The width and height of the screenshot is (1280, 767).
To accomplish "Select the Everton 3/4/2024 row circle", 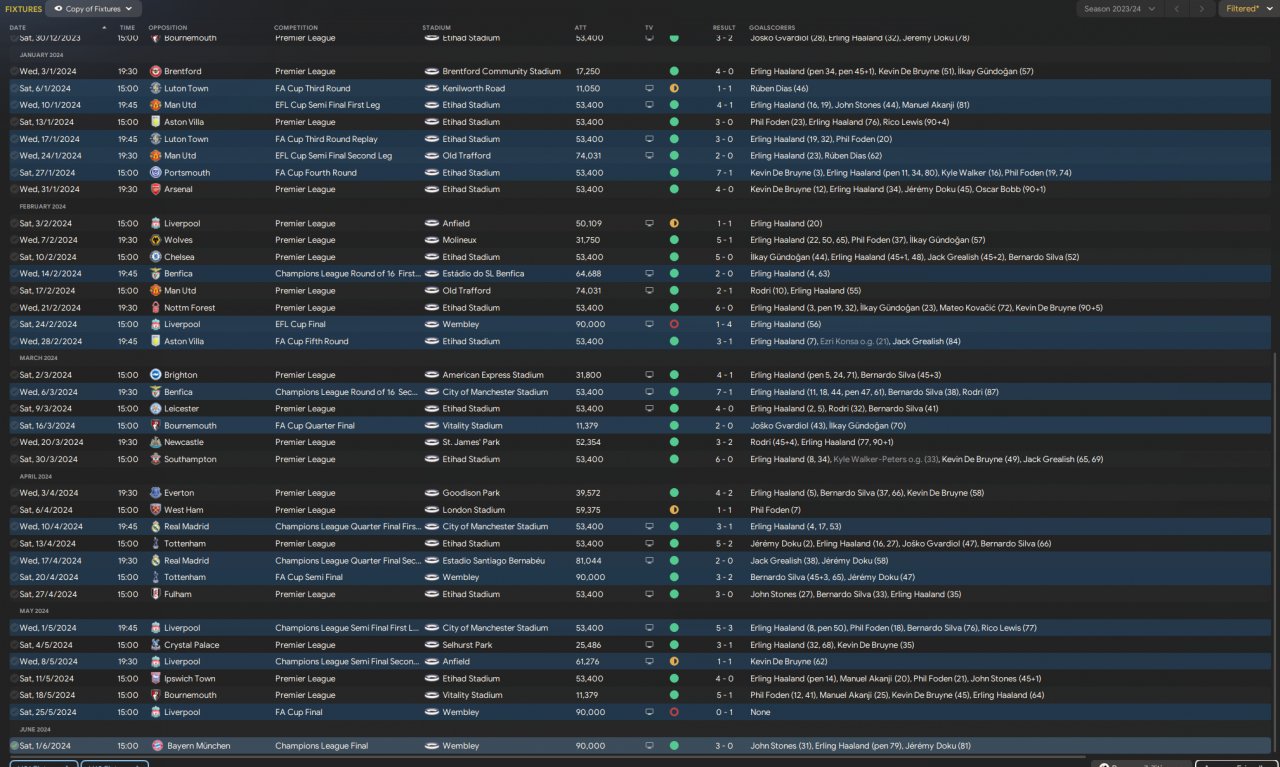I will pos(14,493).
